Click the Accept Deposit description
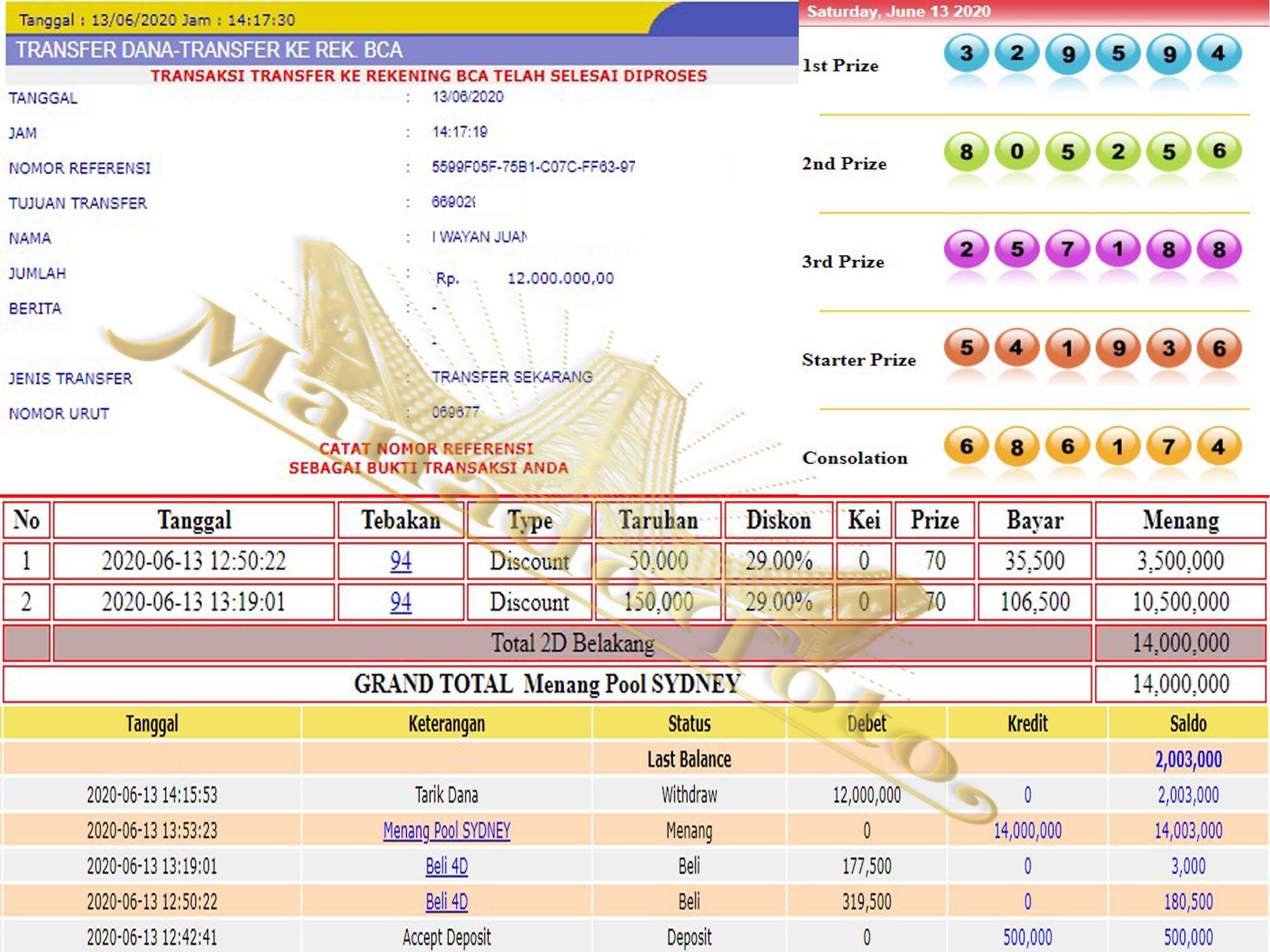The height and width of the screenshot is (952, 1270). [446, 937]
